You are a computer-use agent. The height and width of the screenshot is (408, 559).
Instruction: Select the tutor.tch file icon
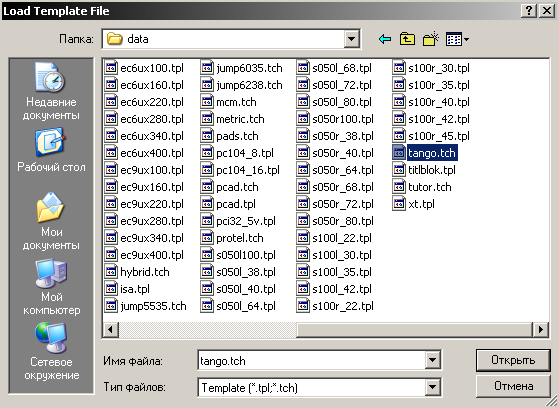click(x=399, y=187)
